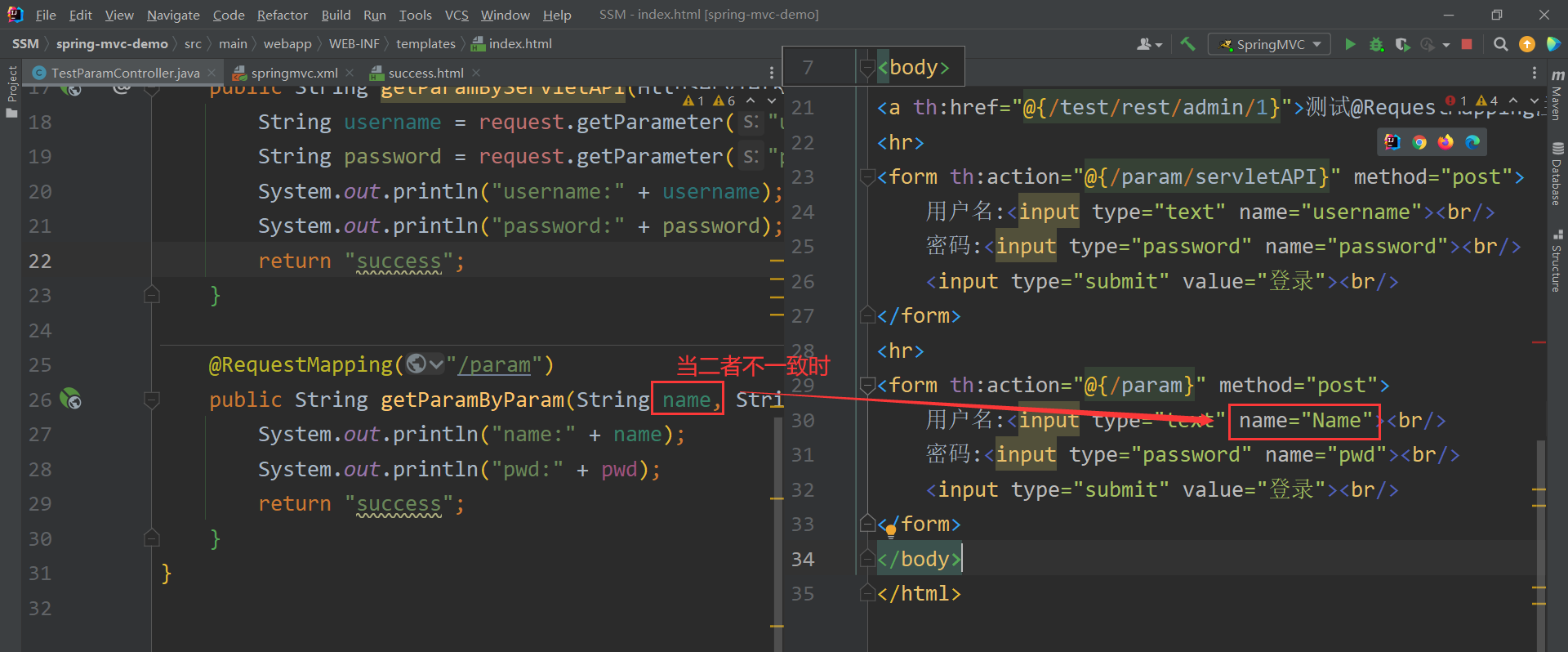Start debugging with the green bug icon
This screenshot has width=1568, height=652.
pyautogui.click(x=1376, y=44)
